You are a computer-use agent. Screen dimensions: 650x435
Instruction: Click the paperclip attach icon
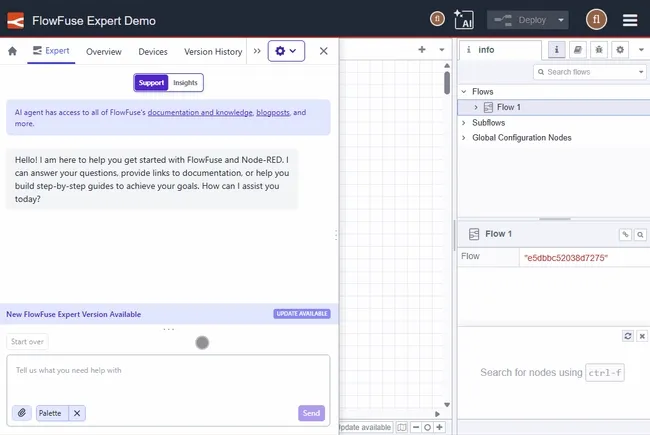coord(22,413)
